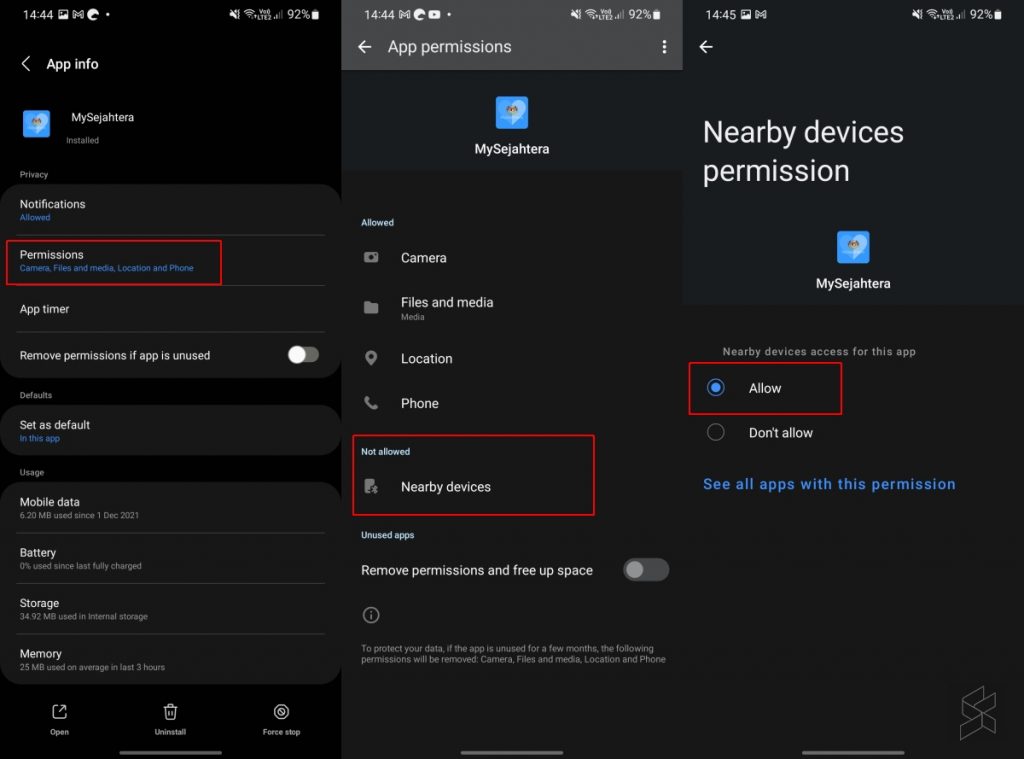The image size is (1024, 759).
Task: Open the Mobile data usage entry
Action: click(171, 508)
